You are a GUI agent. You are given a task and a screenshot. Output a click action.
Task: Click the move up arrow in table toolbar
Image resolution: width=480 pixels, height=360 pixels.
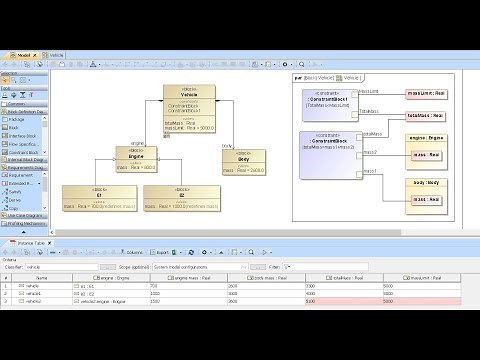[221, 252]
